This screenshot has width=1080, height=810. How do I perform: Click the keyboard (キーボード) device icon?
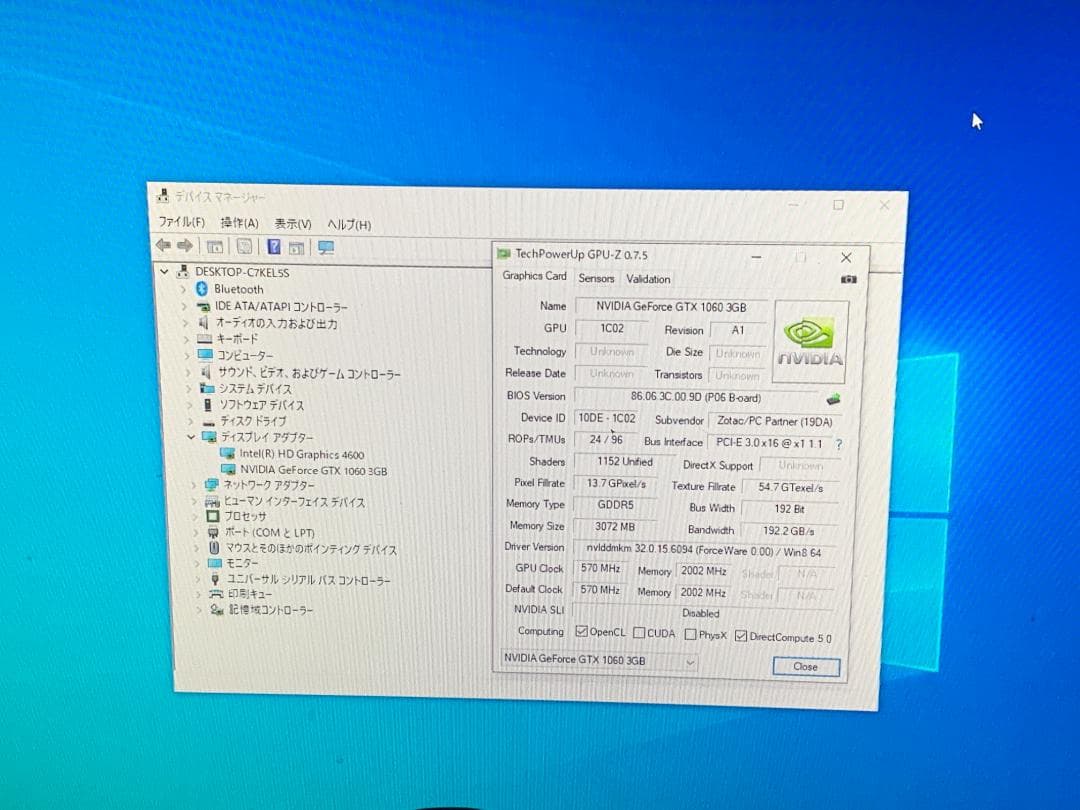click(205, 338)
